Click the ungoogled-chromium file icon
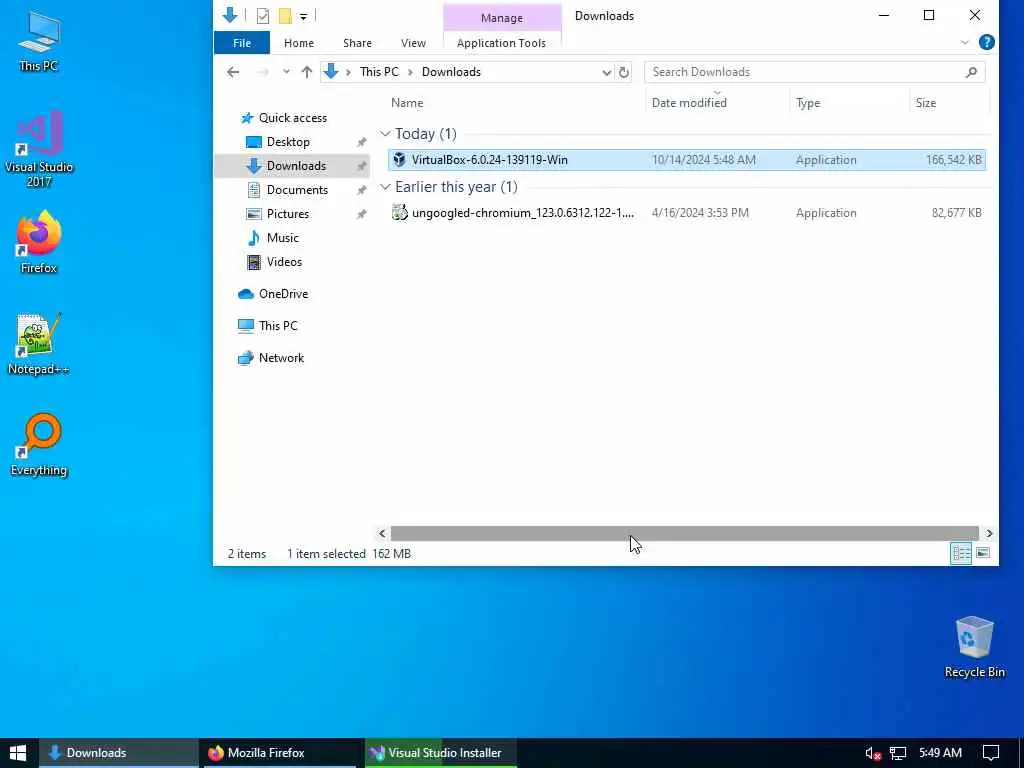The image size is (1024, 768). [399, 212]
